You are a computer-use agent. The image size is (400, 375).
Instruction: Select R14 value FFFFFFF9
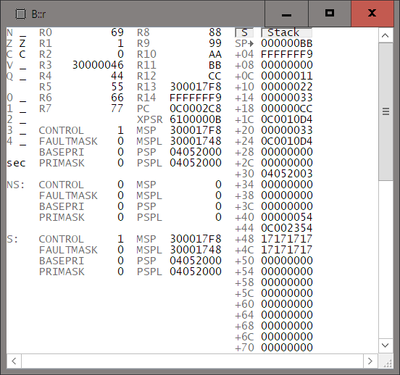pos(196,98)
